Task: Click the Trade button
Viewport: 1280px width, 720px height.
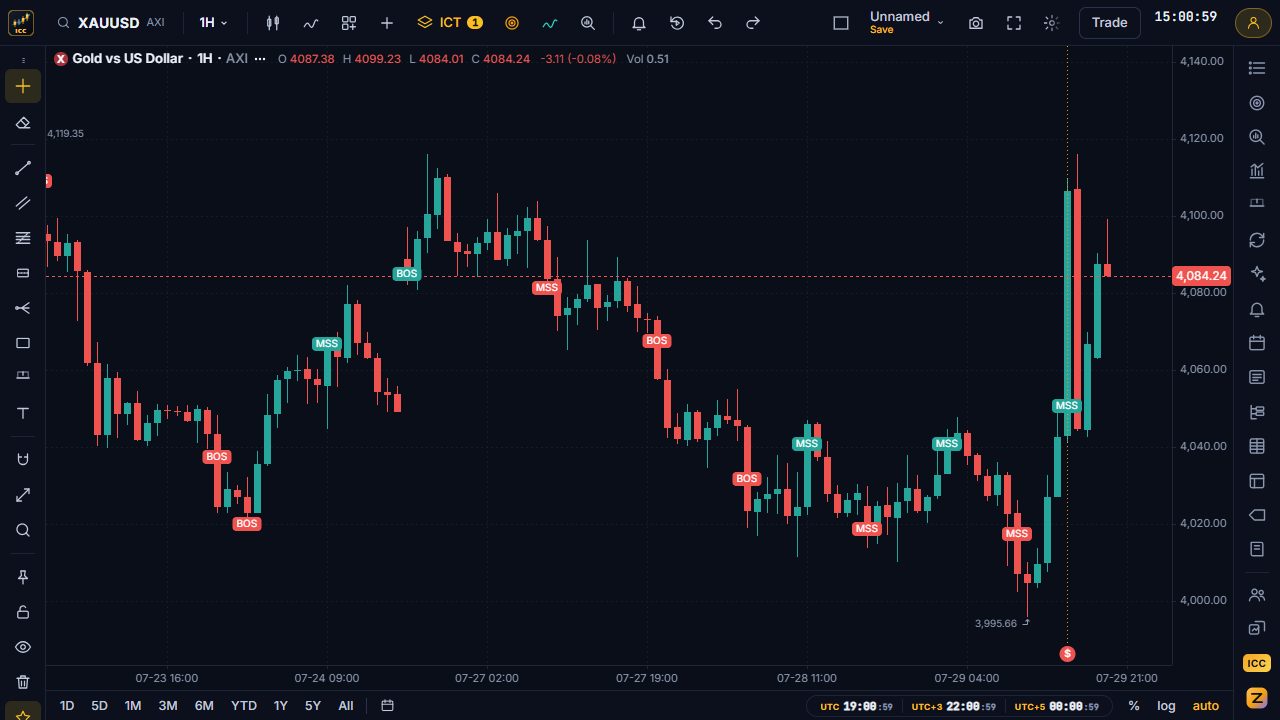Action: coord(1110,22)
